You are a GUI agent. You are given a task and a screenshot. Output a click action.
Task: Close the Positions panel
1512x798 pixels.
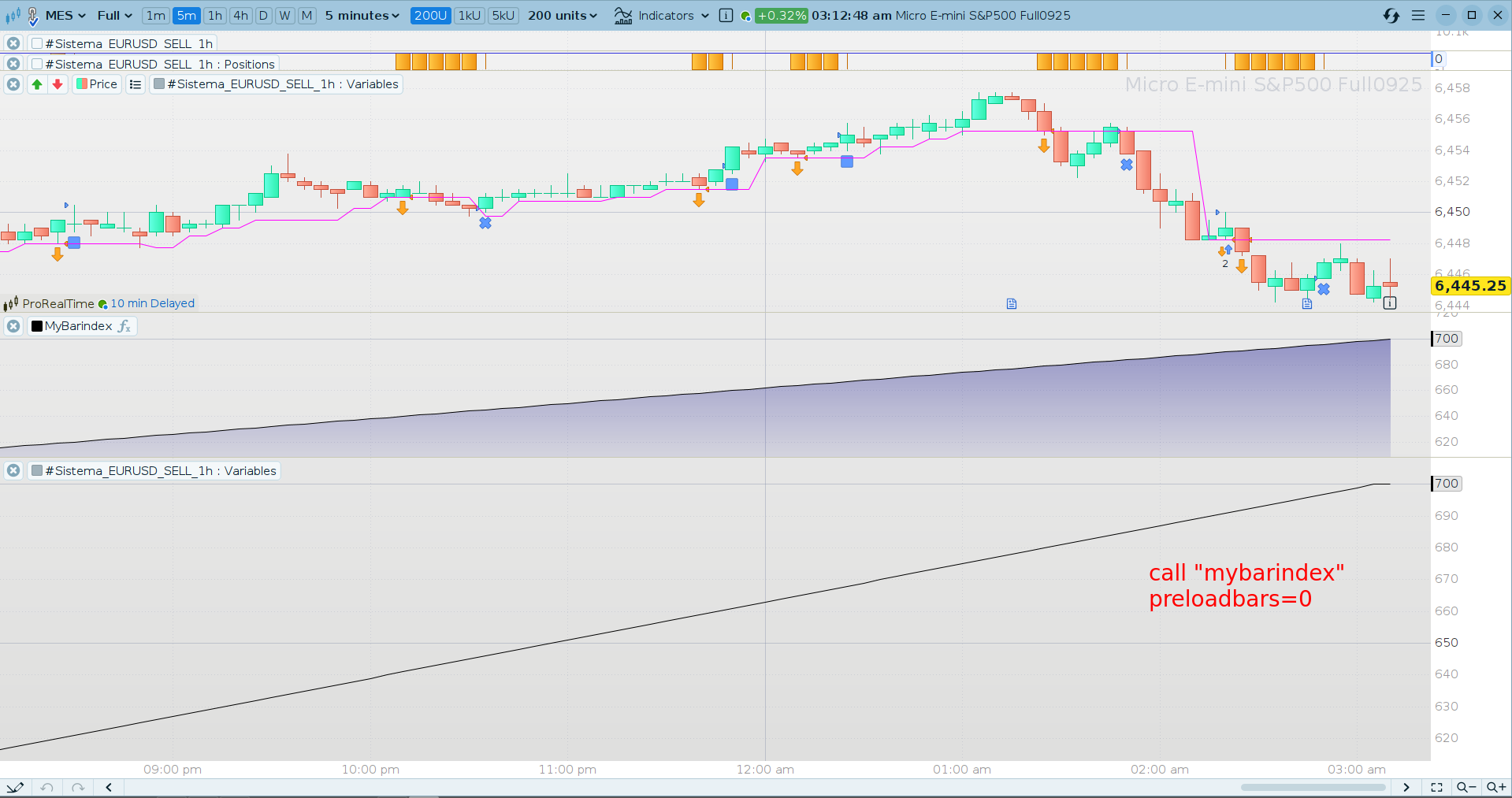(x=13, y=64)
